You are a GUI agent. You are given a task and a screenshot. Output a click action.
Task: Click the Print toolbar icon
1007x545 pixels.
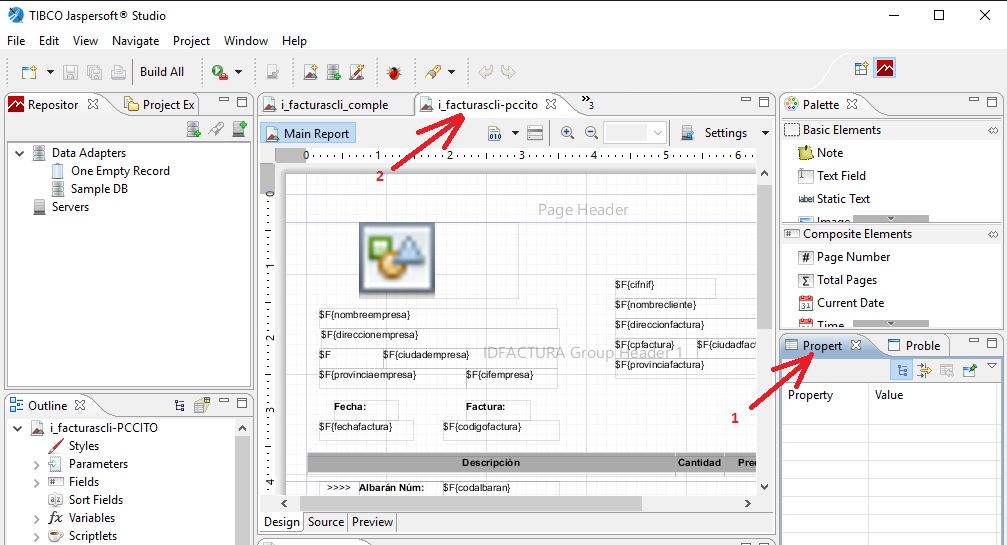[118, 72]
